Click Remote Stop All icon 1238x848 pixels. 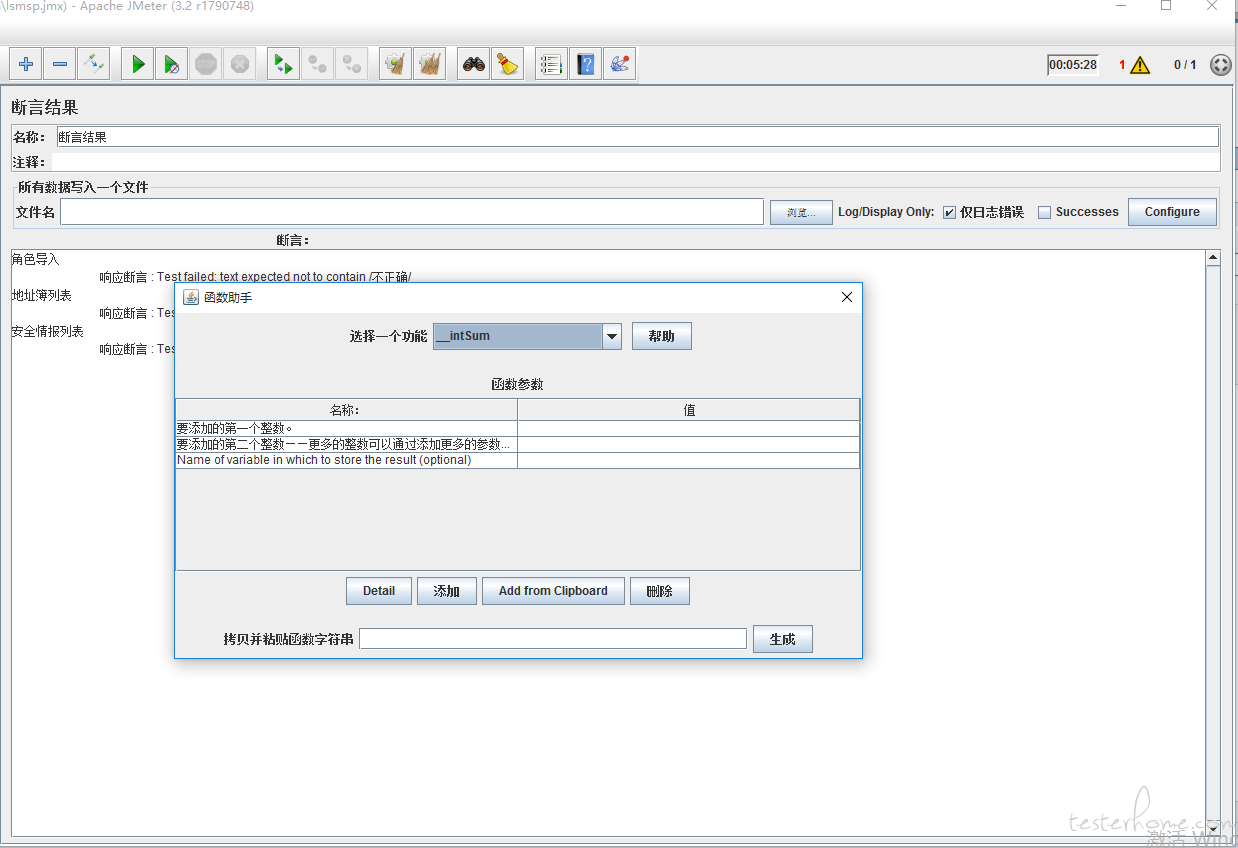point(318,65)
